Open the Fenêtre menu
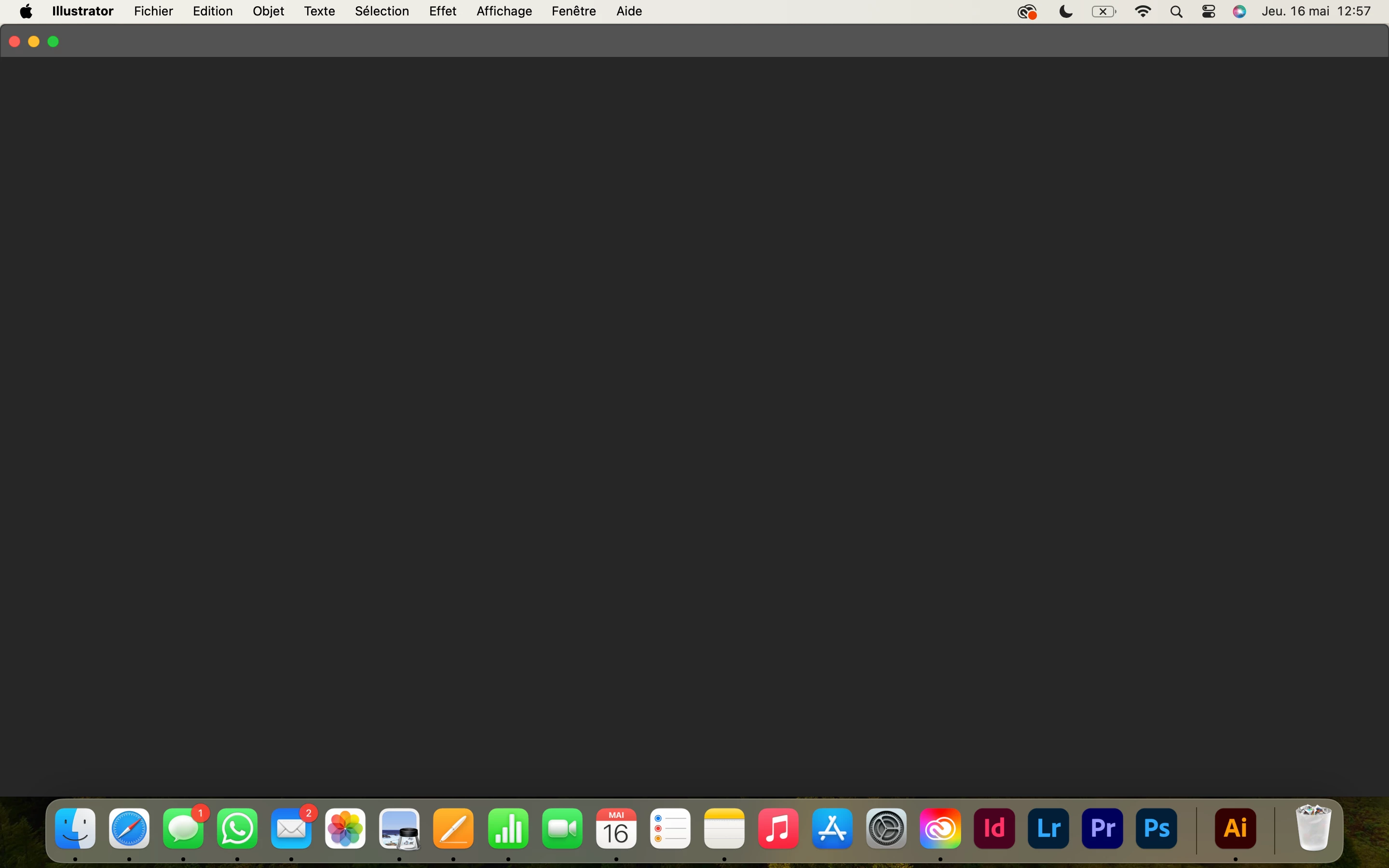The image size is (1389, 868). 573,12
